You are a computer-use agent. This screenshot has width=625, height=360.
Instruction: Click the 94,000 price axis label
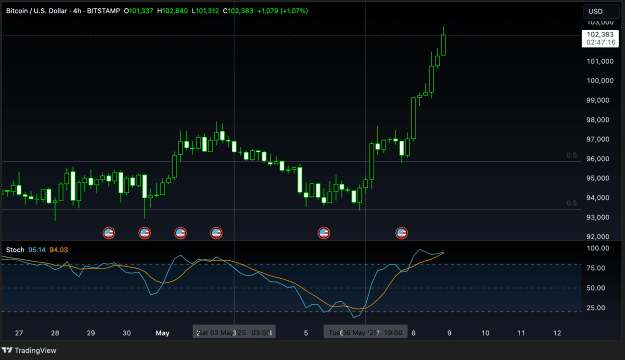(x=598, y=198)
